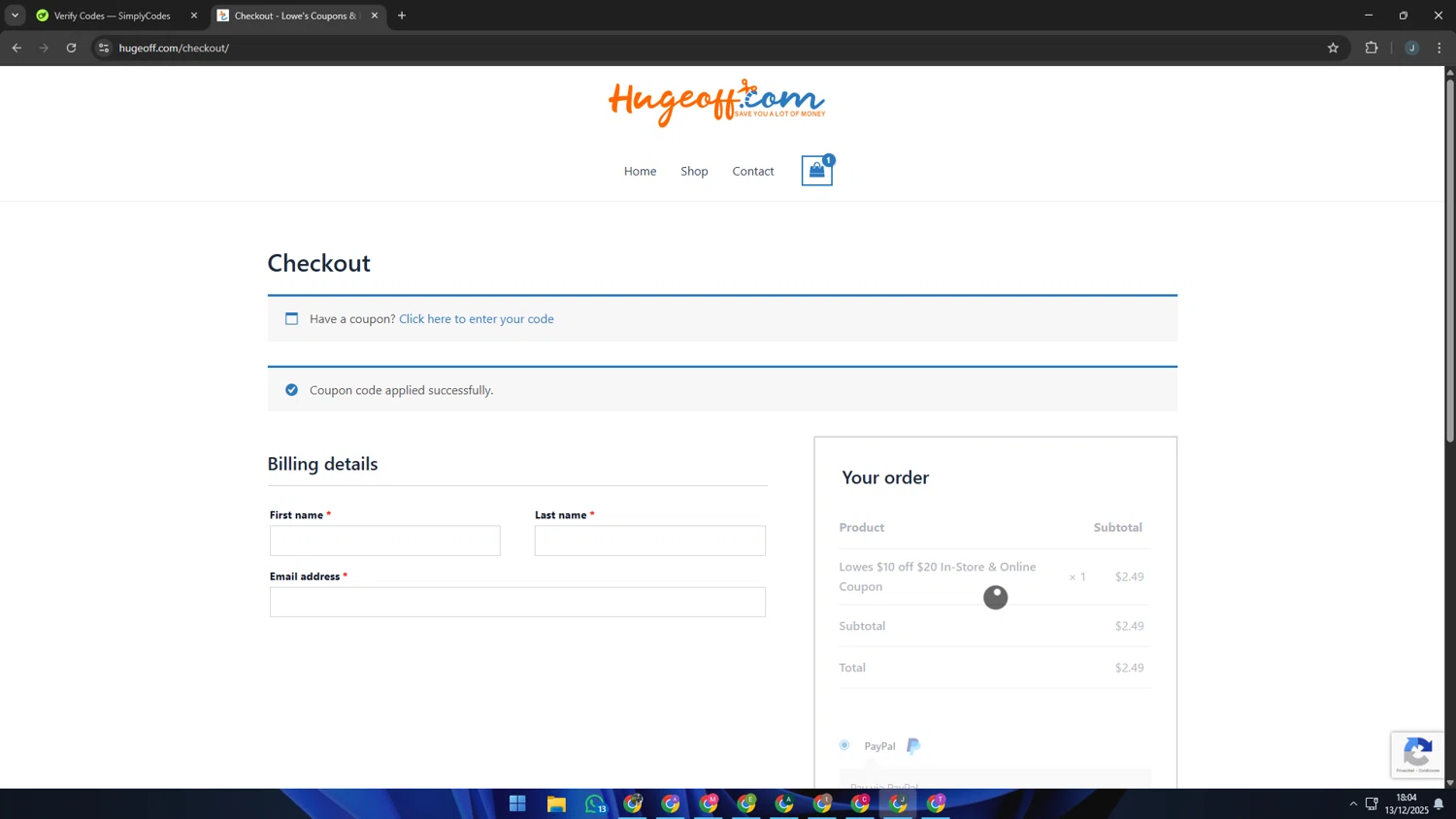Click the reCAPTCHA badge
1456x819 pixels.
[1417, 754]
